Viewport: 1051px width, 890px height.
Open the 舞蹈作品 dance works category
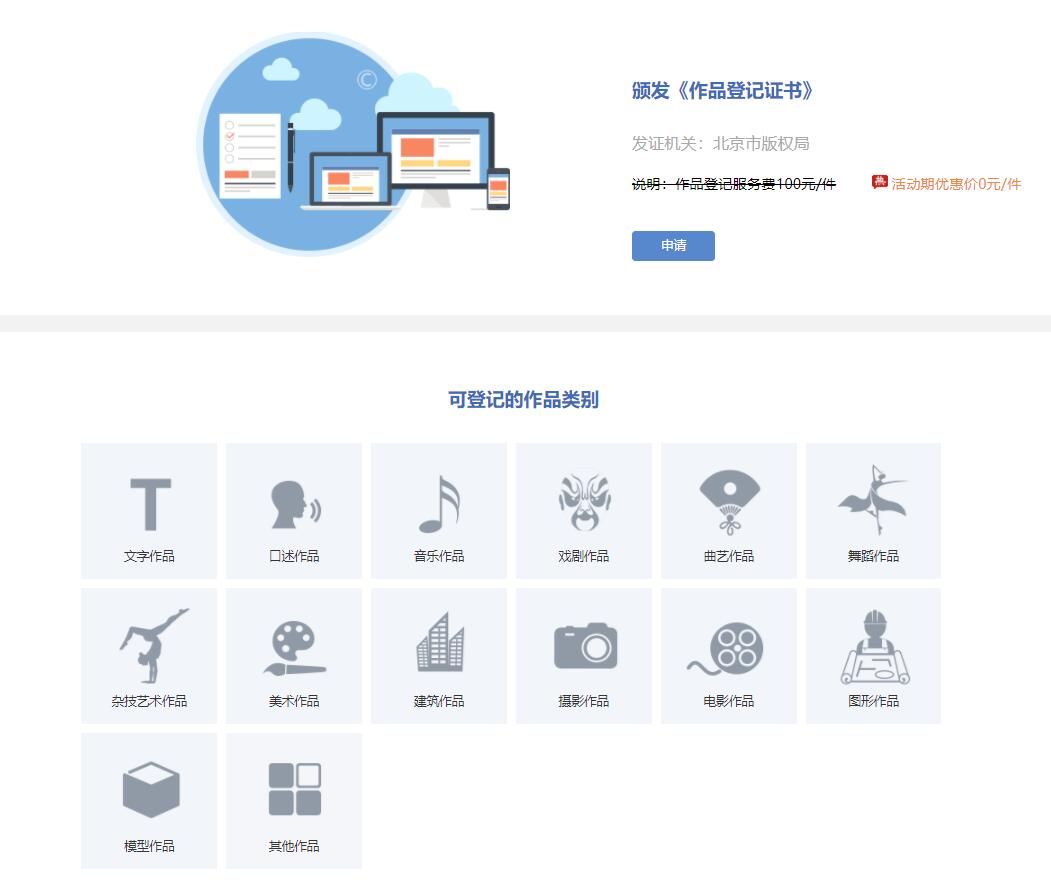873,510
